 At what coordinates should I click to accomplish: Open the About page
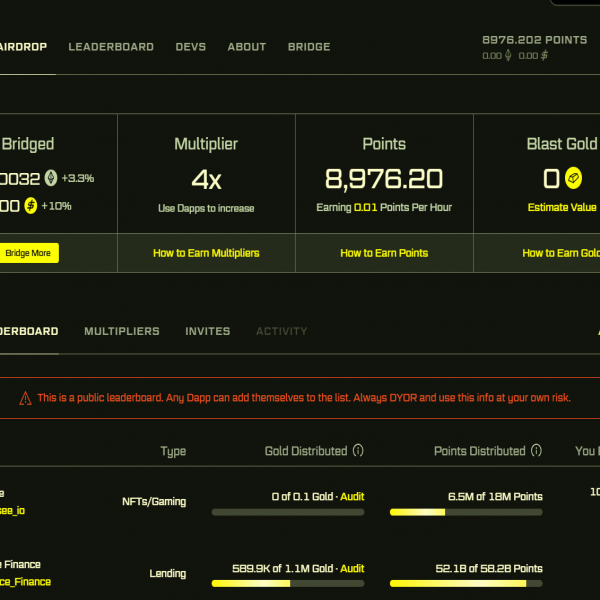[247, 47]
